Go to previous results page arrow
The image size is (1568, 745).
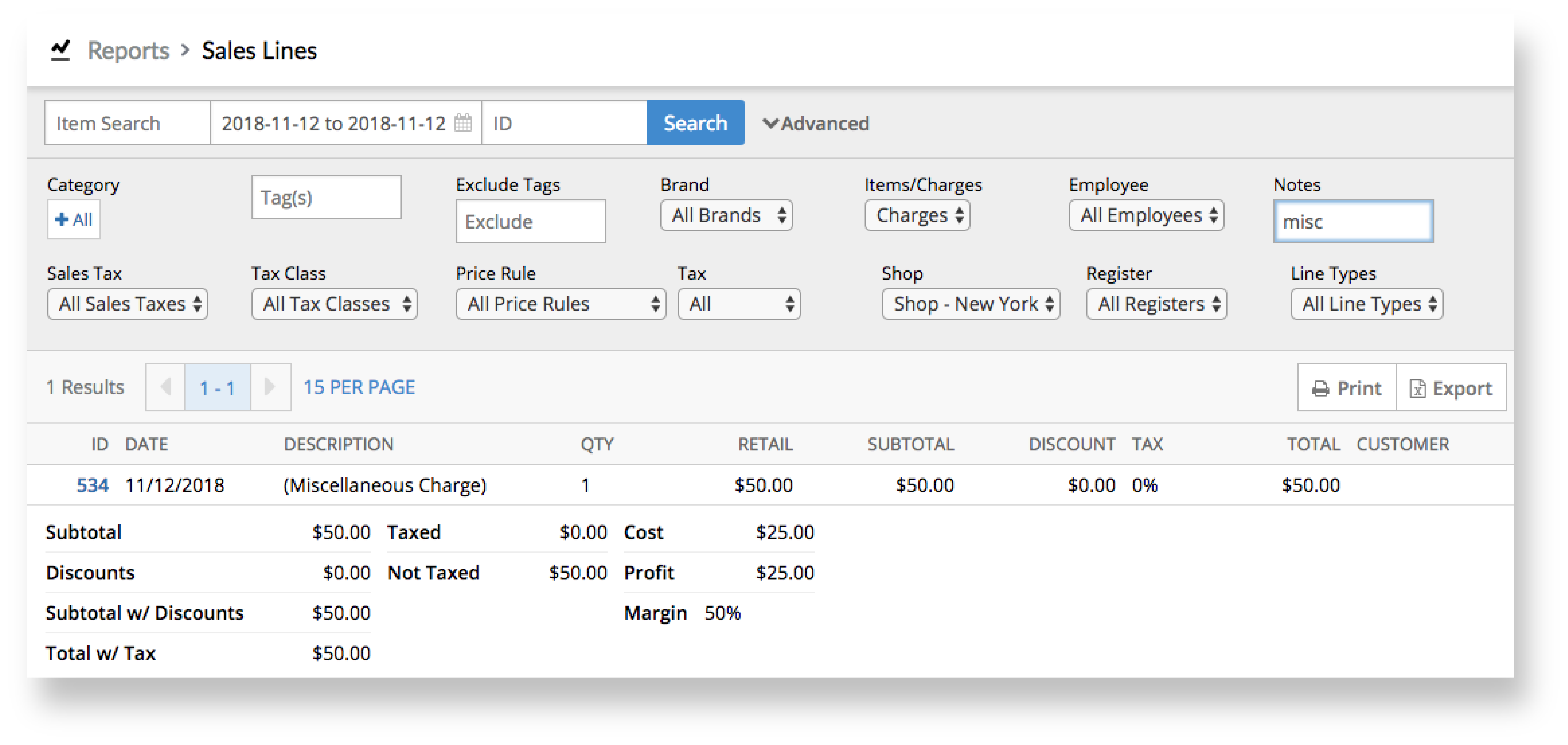coord(166,387)
